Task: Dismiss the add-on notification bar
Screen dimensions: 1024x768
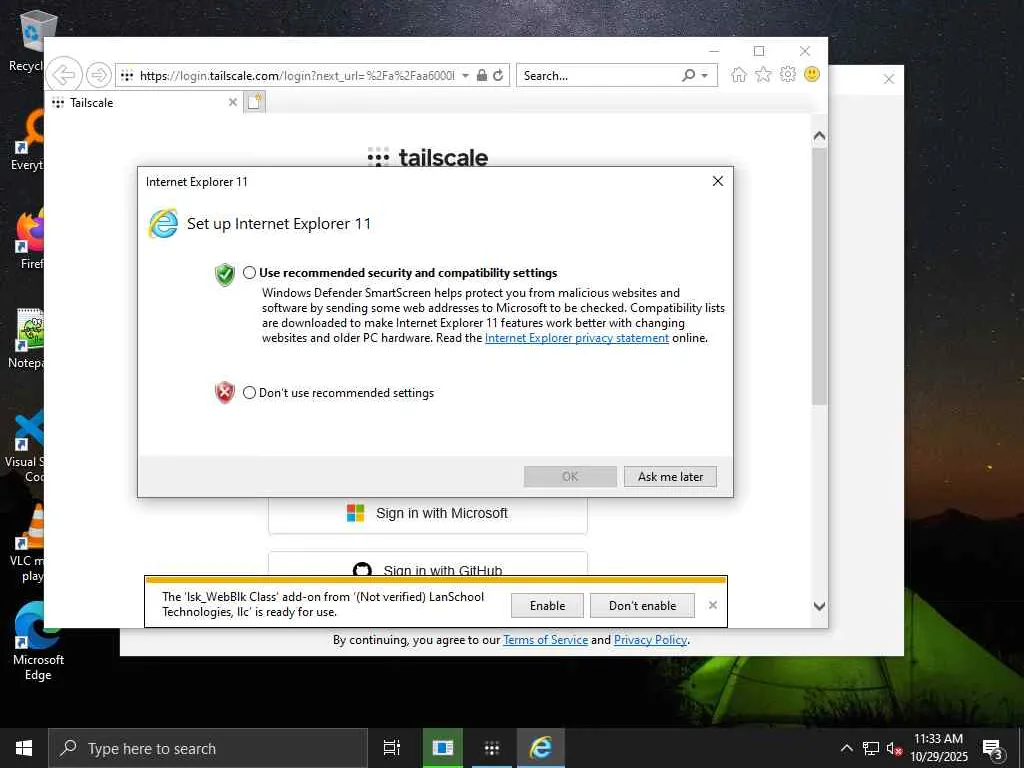Action: pos(712,605)
